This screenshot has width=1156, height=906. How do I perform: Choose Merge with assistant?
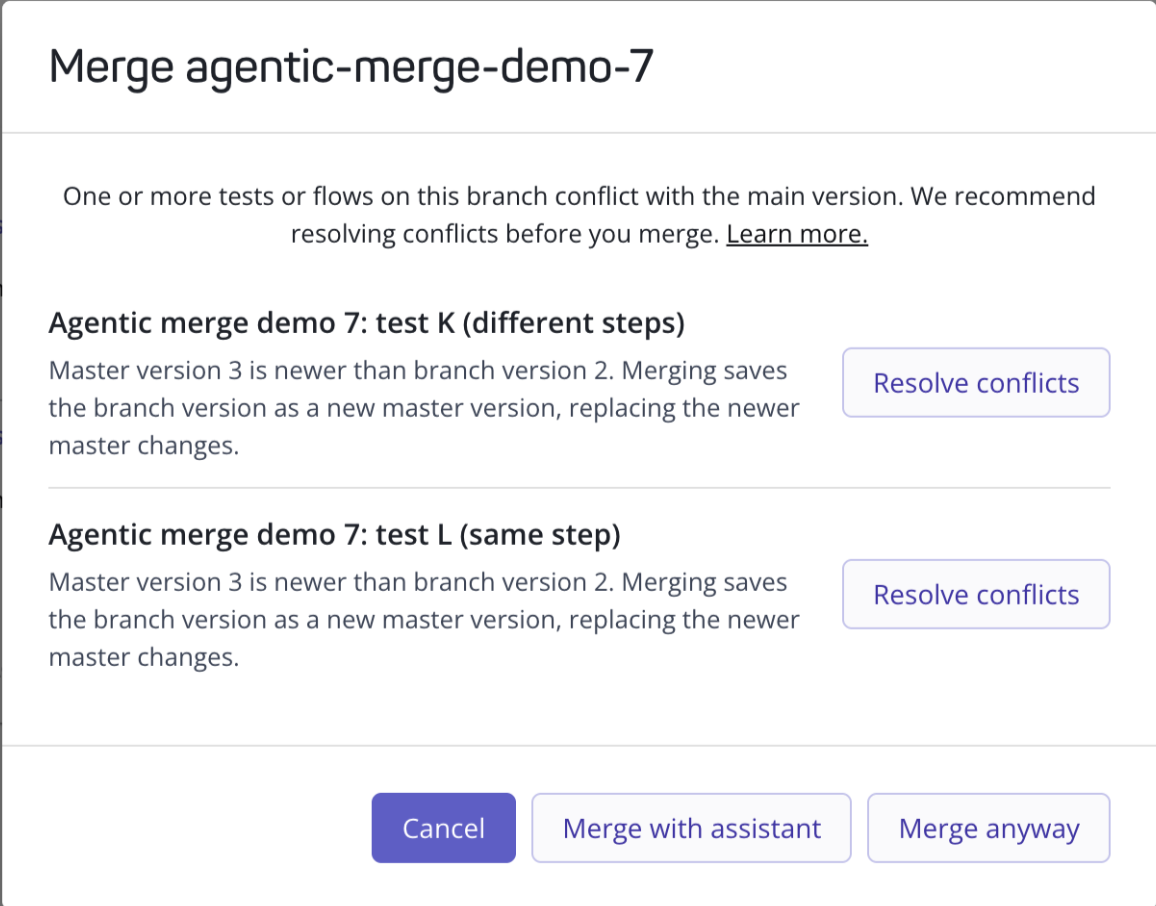pos(691,827)
